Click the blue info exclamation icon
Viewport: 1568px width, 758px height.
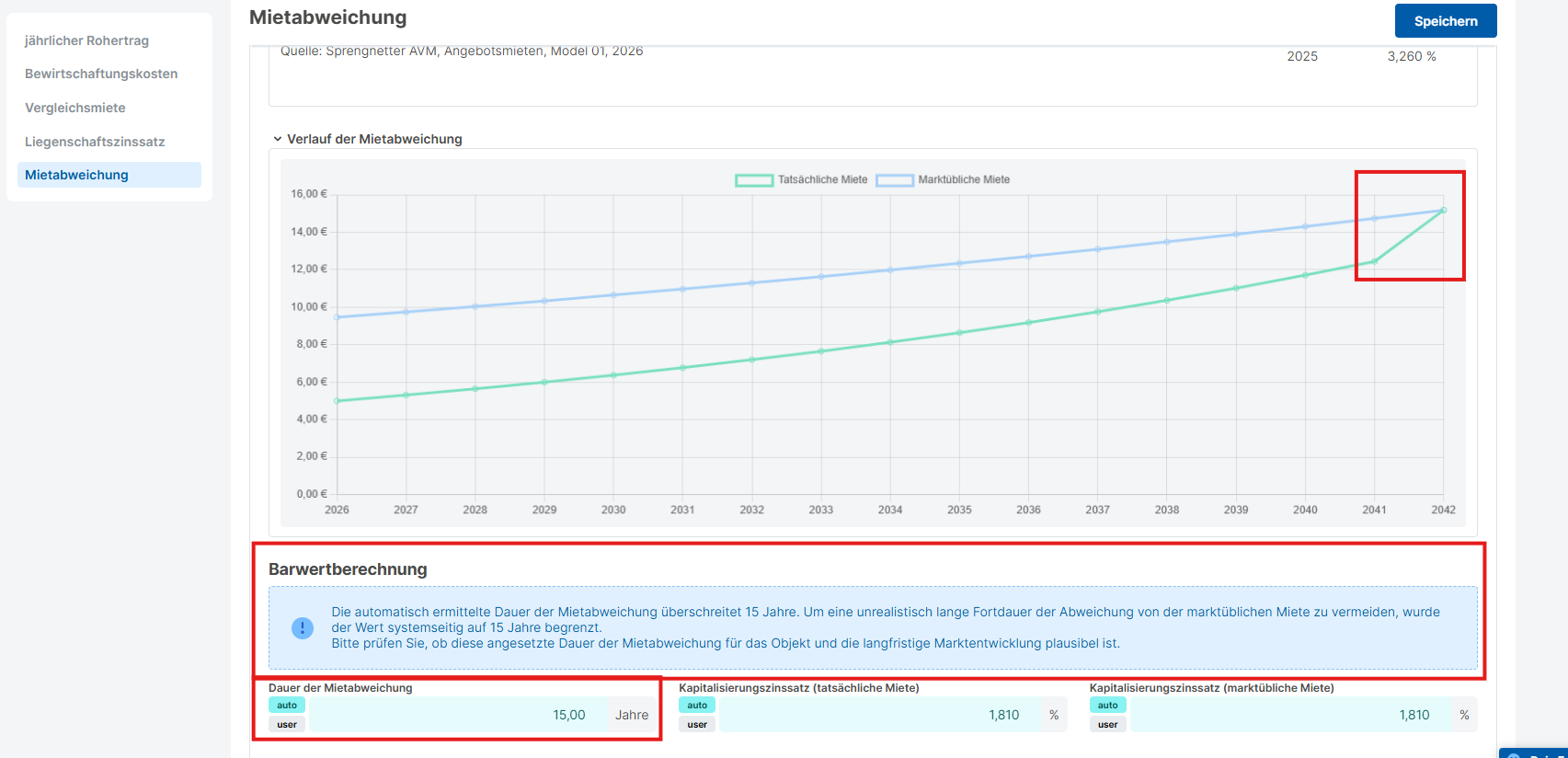(302, 628)
